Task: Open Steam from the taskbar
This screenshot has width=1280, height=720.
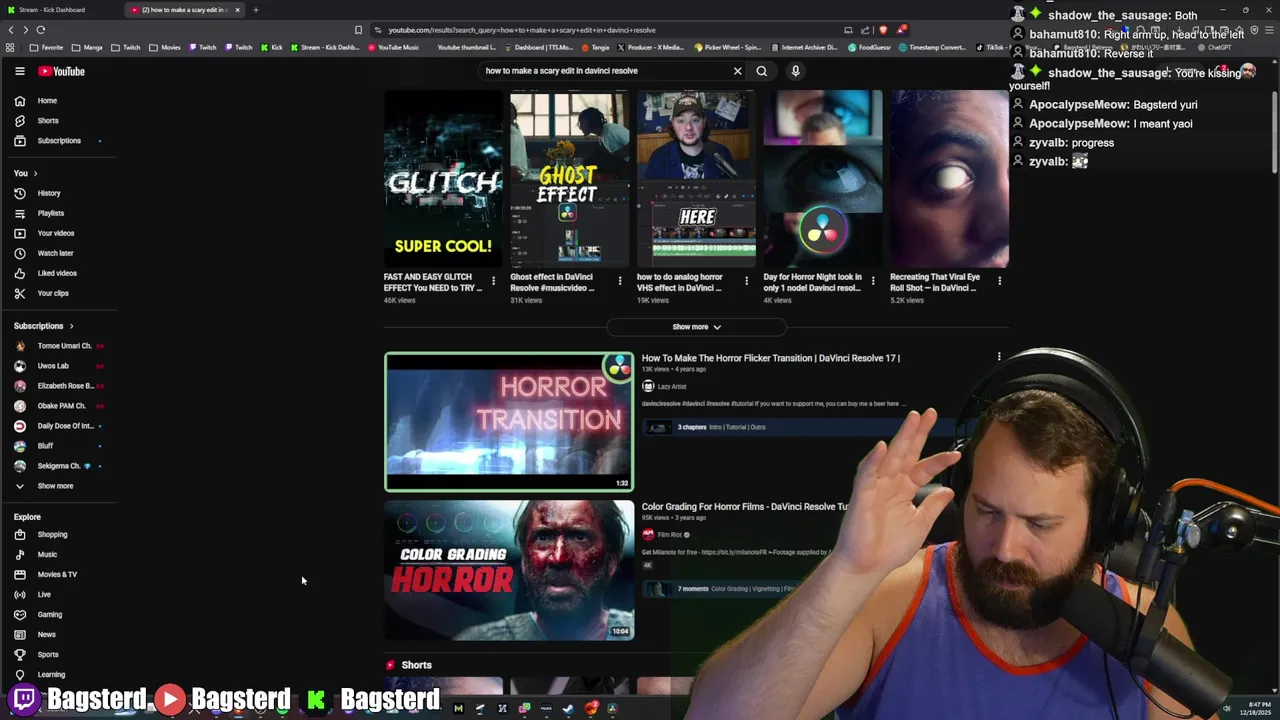Action: pos(568,709)
